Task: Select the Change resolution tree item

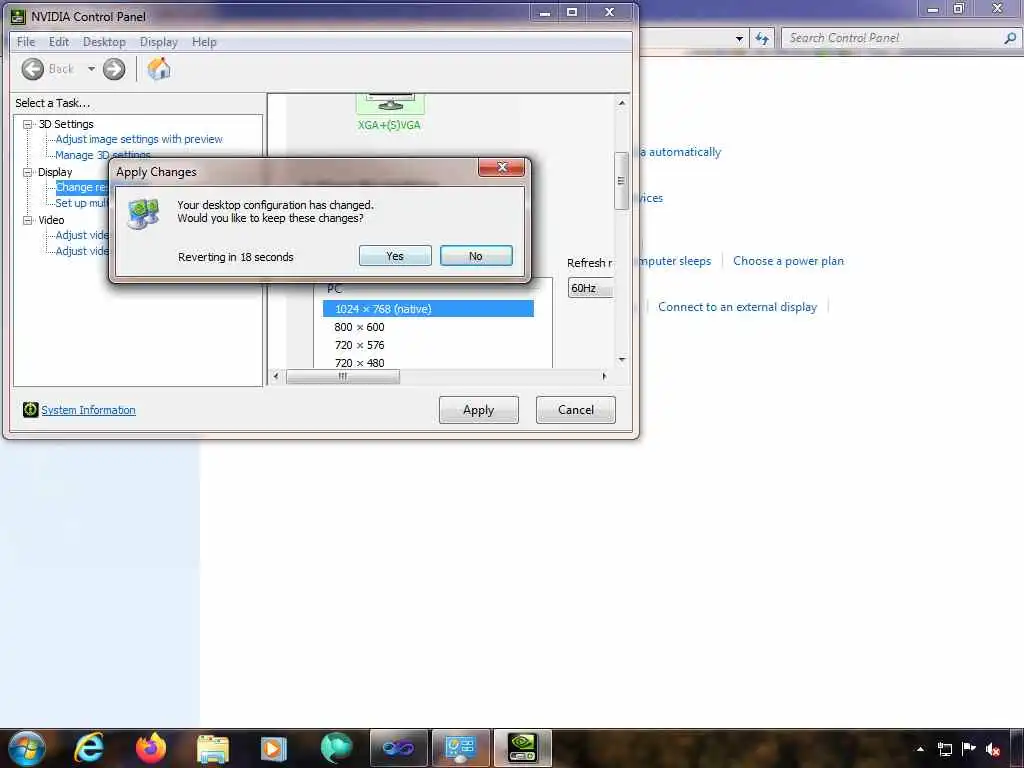Action: click(82, 187)
